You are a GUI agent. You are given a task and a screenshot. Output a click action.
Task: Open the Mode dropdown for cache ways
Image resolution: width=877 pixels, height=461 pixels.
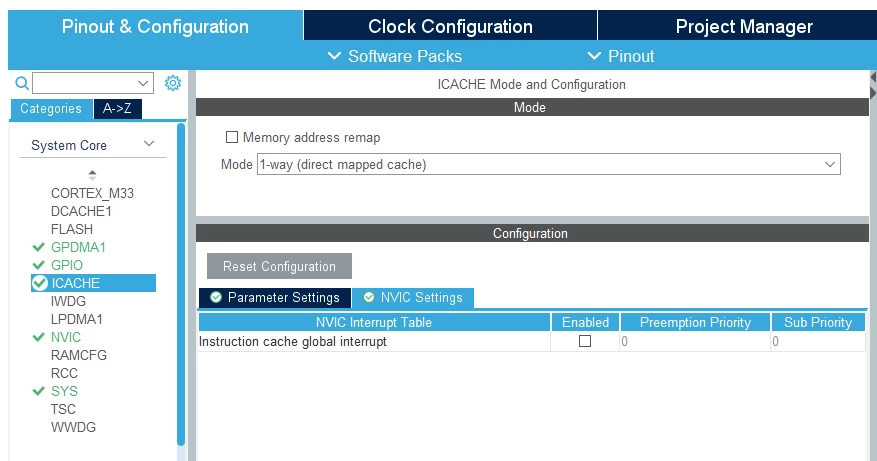tap(549, 164)
